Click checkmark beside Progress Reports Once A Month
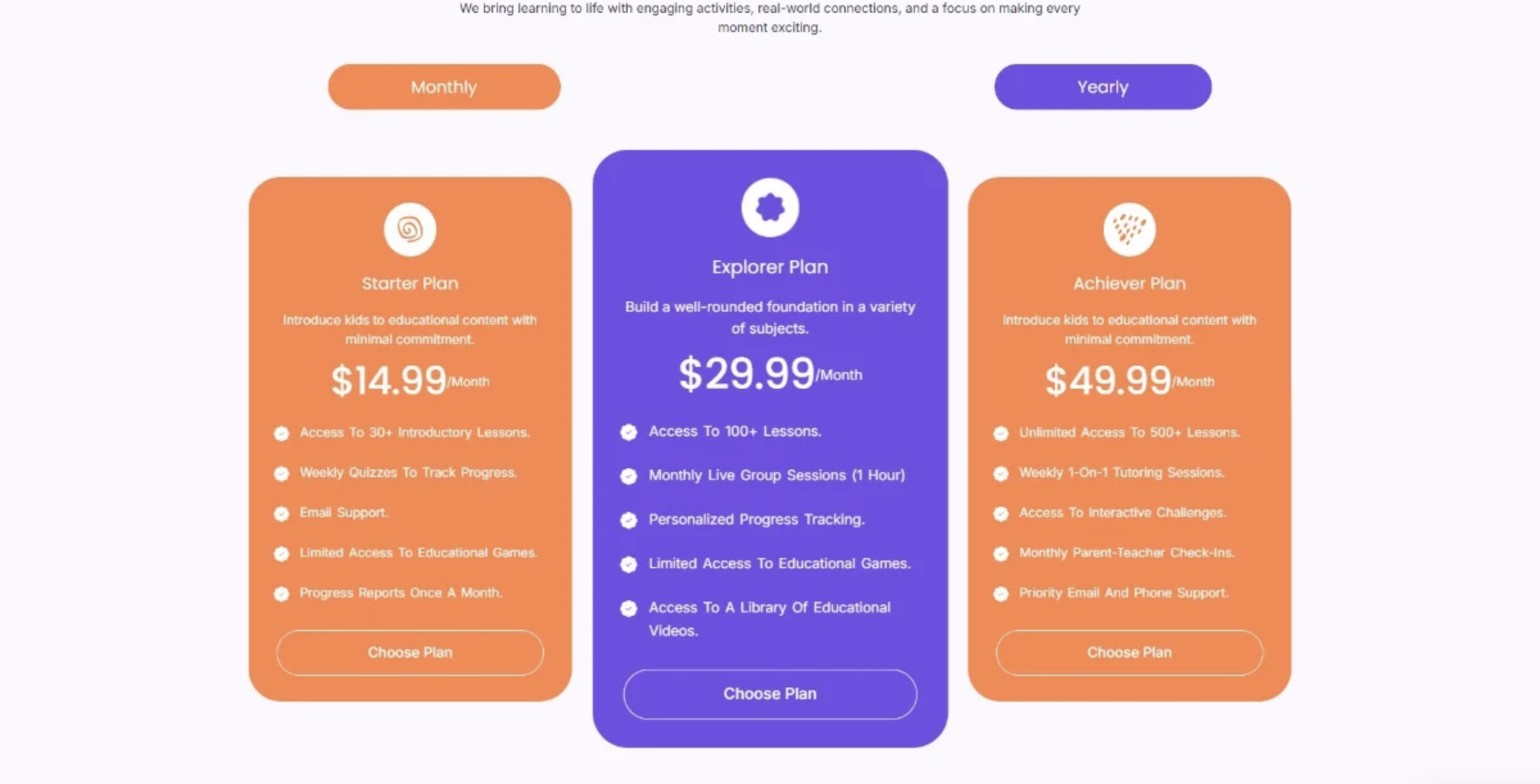The height and width of the screenshot is (784, 1540). (x=282, y=594)
